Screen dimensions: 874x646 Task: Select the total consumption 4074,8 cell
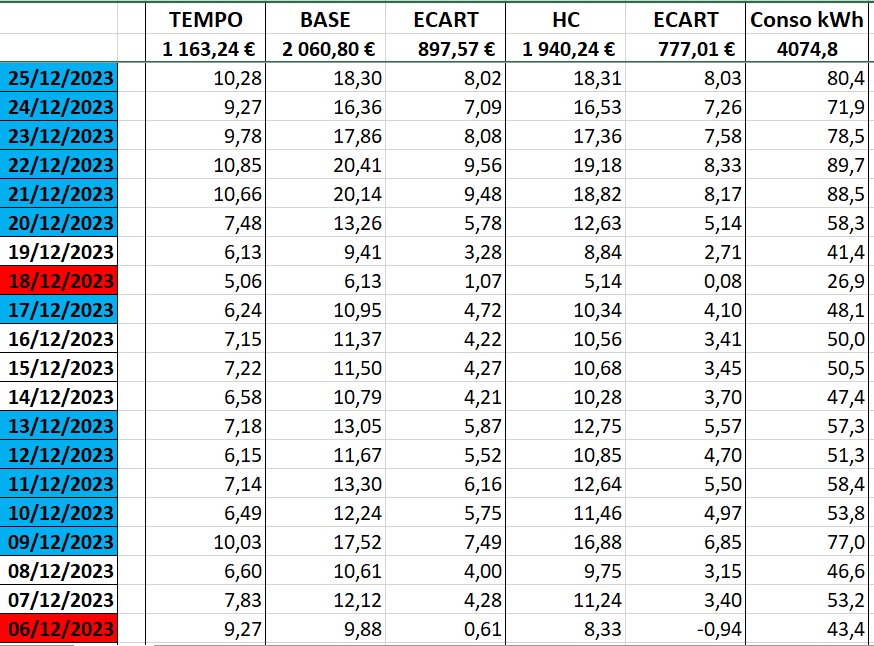pos(806,48)
